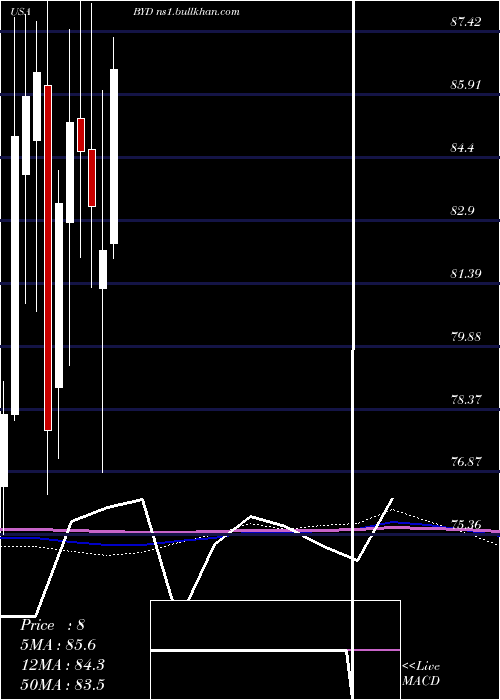
Task: Click the 82.9 price axis label
Action: point(462,211)
